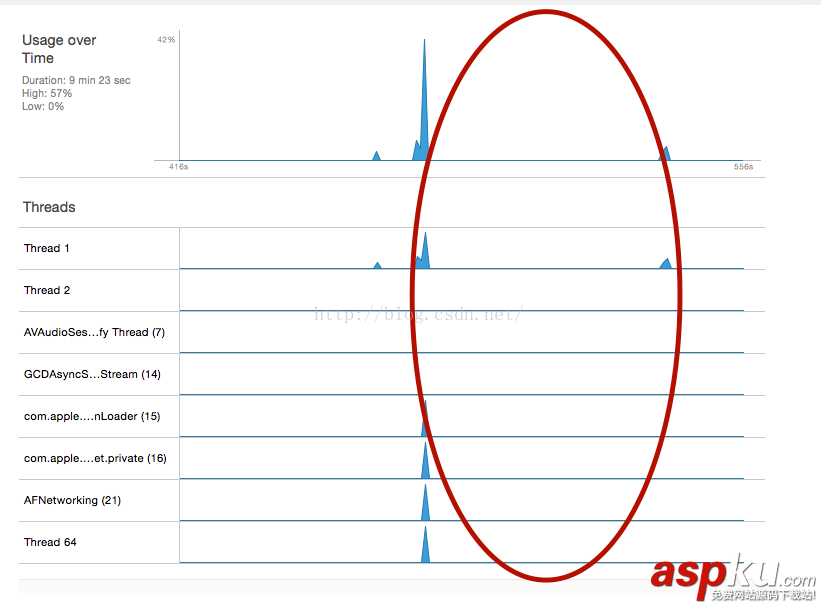Click the com.apple....et.private (16) activity spike
This screenshot has height=607, width=821.
(425, 461)
